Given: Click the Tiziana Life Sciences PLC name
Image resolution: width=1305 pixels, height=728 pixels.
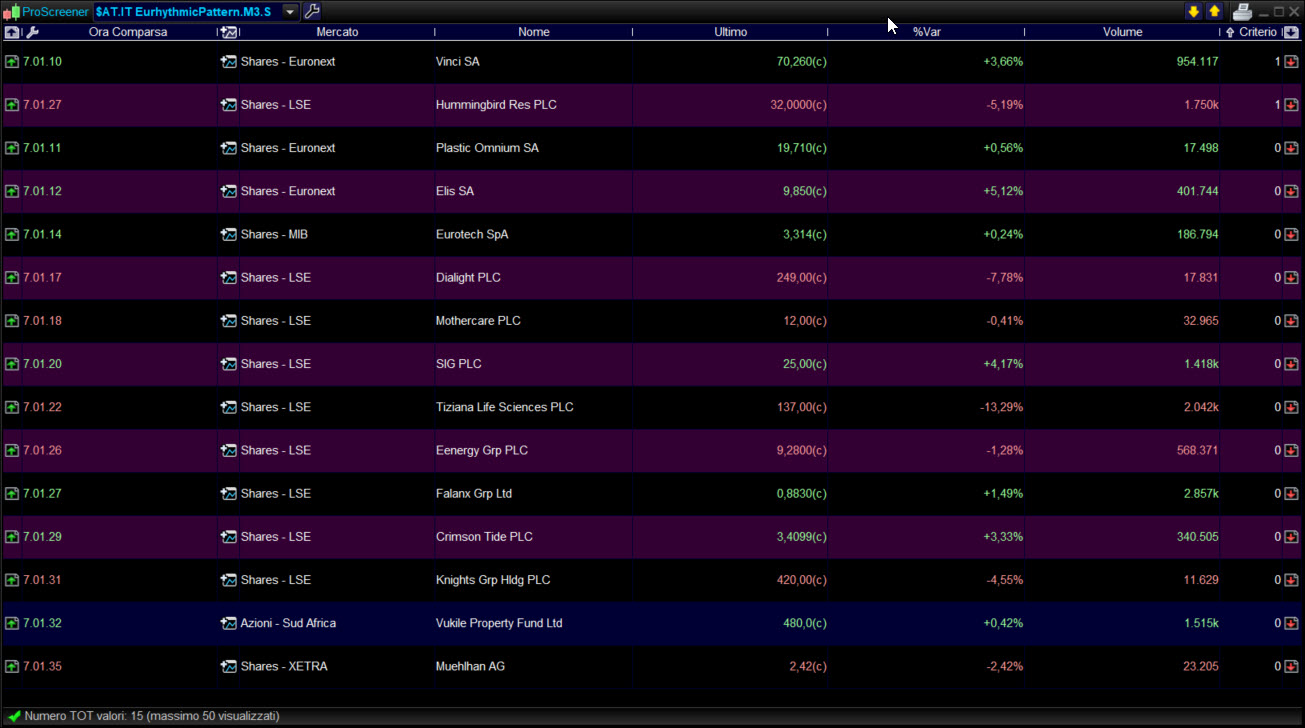Looking at the screenshot, I should (505, 407).
